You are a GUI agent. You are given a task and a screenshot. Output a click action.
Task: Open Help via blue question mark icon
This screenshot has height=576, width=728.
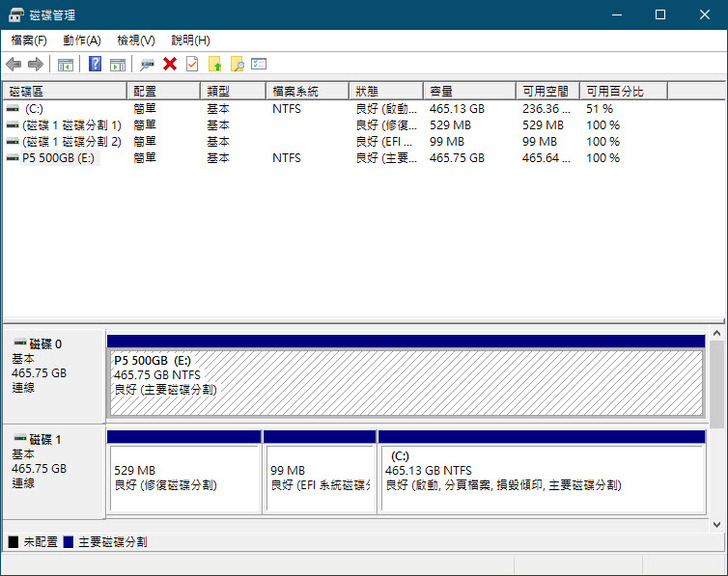click(x=95, y=64)
